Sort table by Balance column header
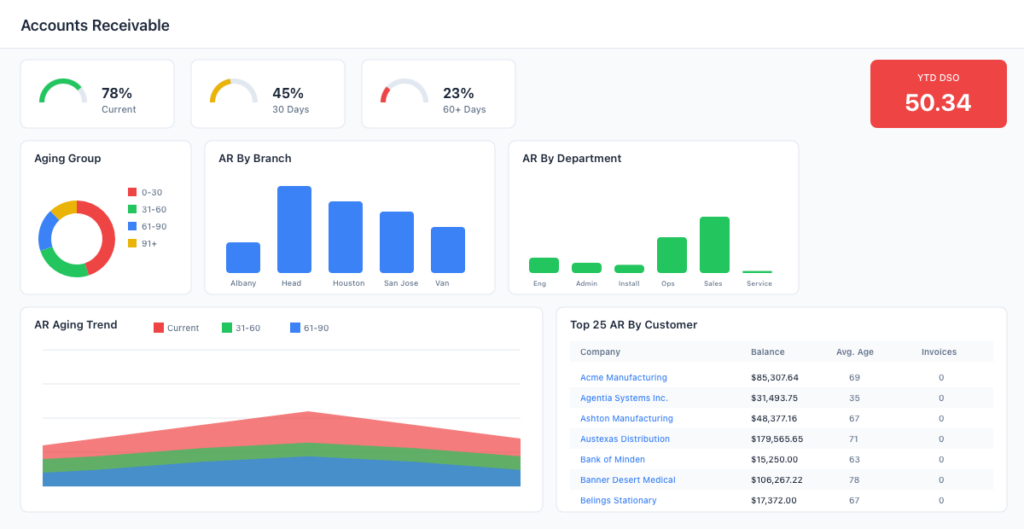 click(x=767, y=352)
